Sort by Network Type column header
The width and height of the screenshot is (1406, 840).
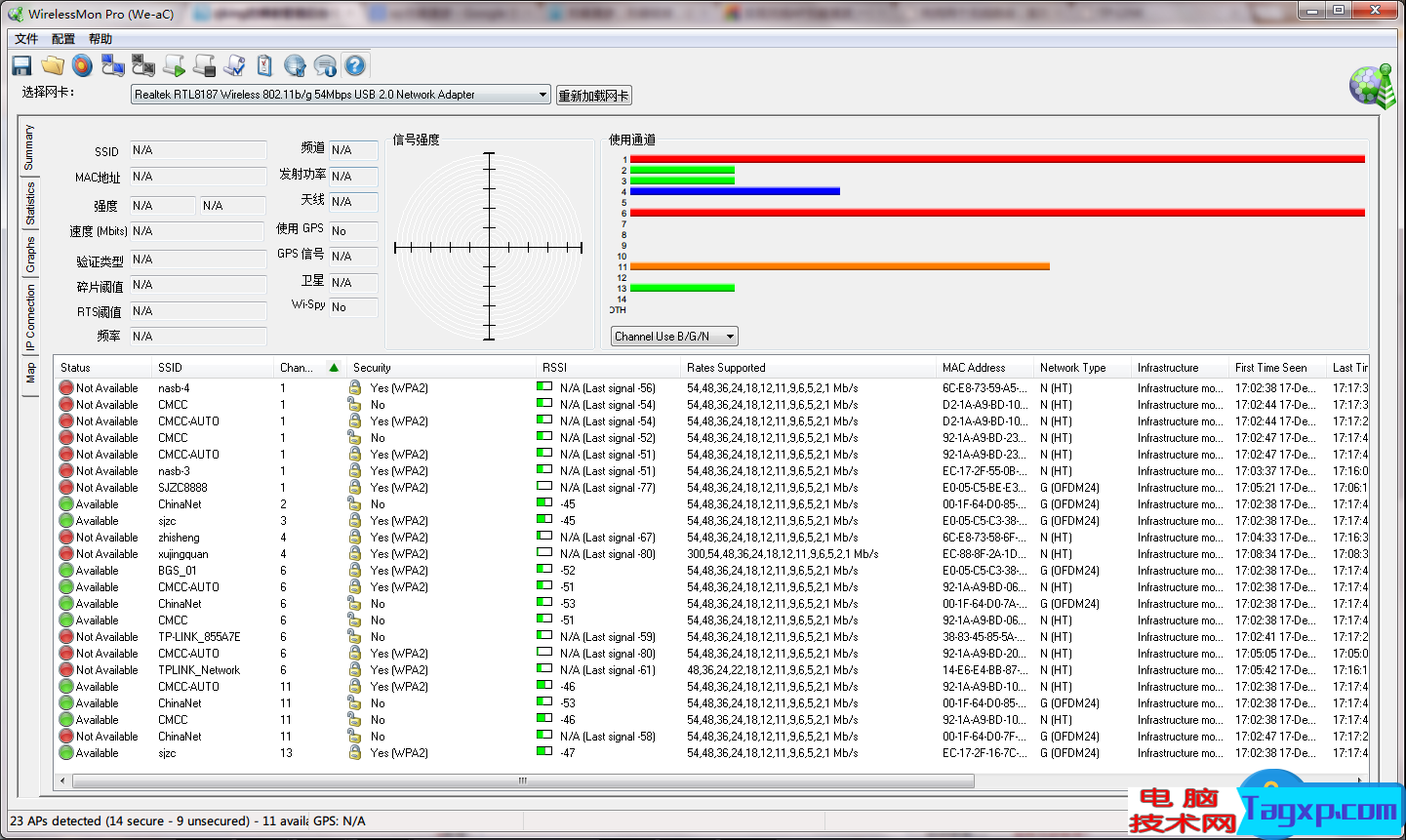1083,368
